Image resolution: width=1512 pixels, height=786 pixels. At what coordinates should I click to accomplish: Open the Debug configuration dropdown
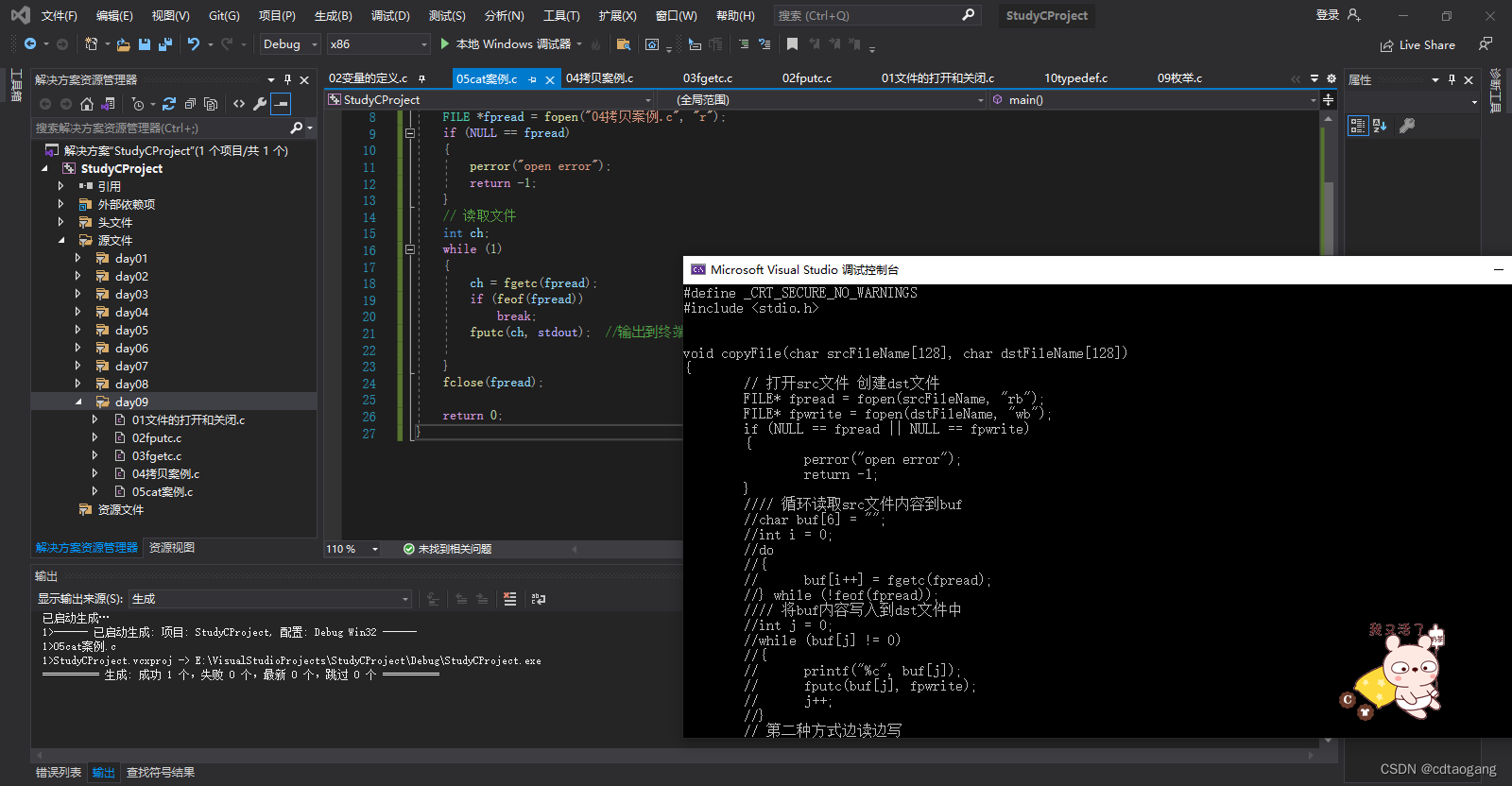[x=290, y=44]
